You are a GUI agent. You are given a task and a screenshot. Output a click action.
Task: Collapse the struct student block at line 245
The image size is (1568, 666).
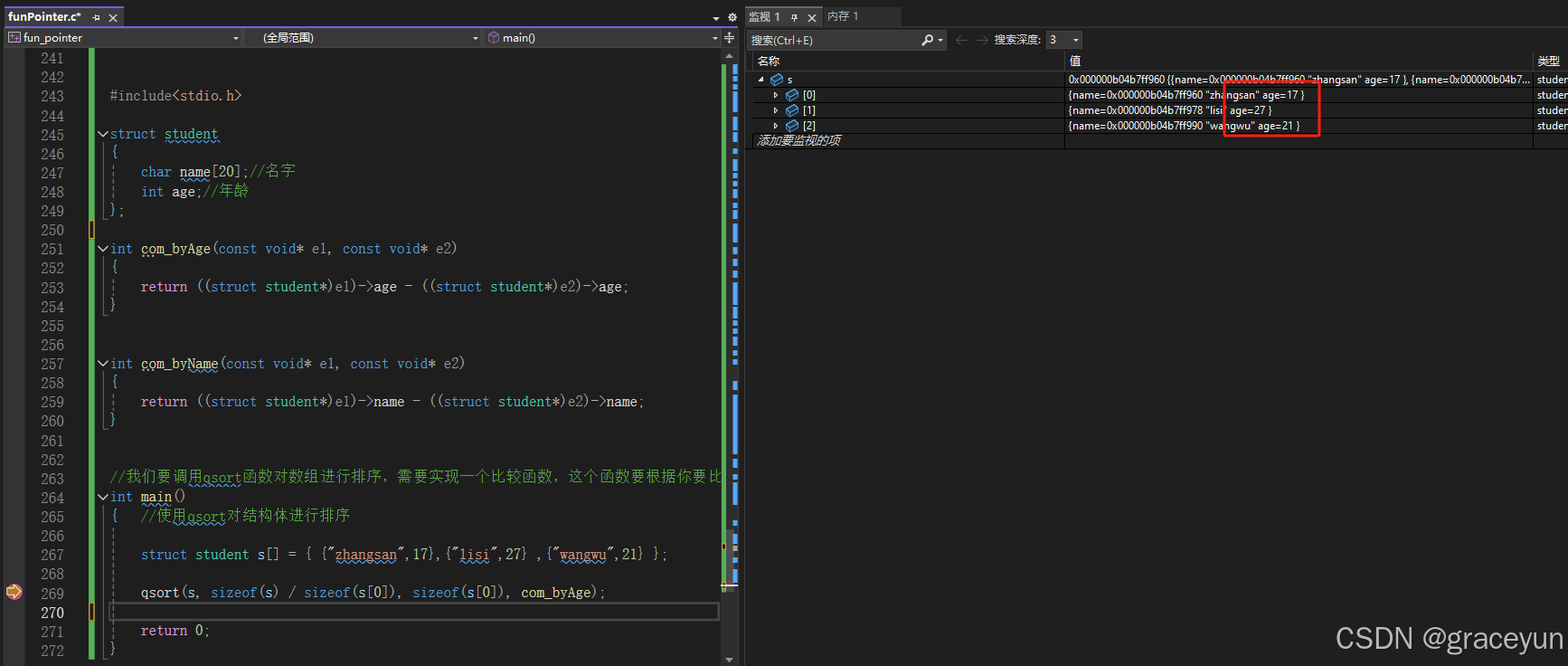point(102,134)
